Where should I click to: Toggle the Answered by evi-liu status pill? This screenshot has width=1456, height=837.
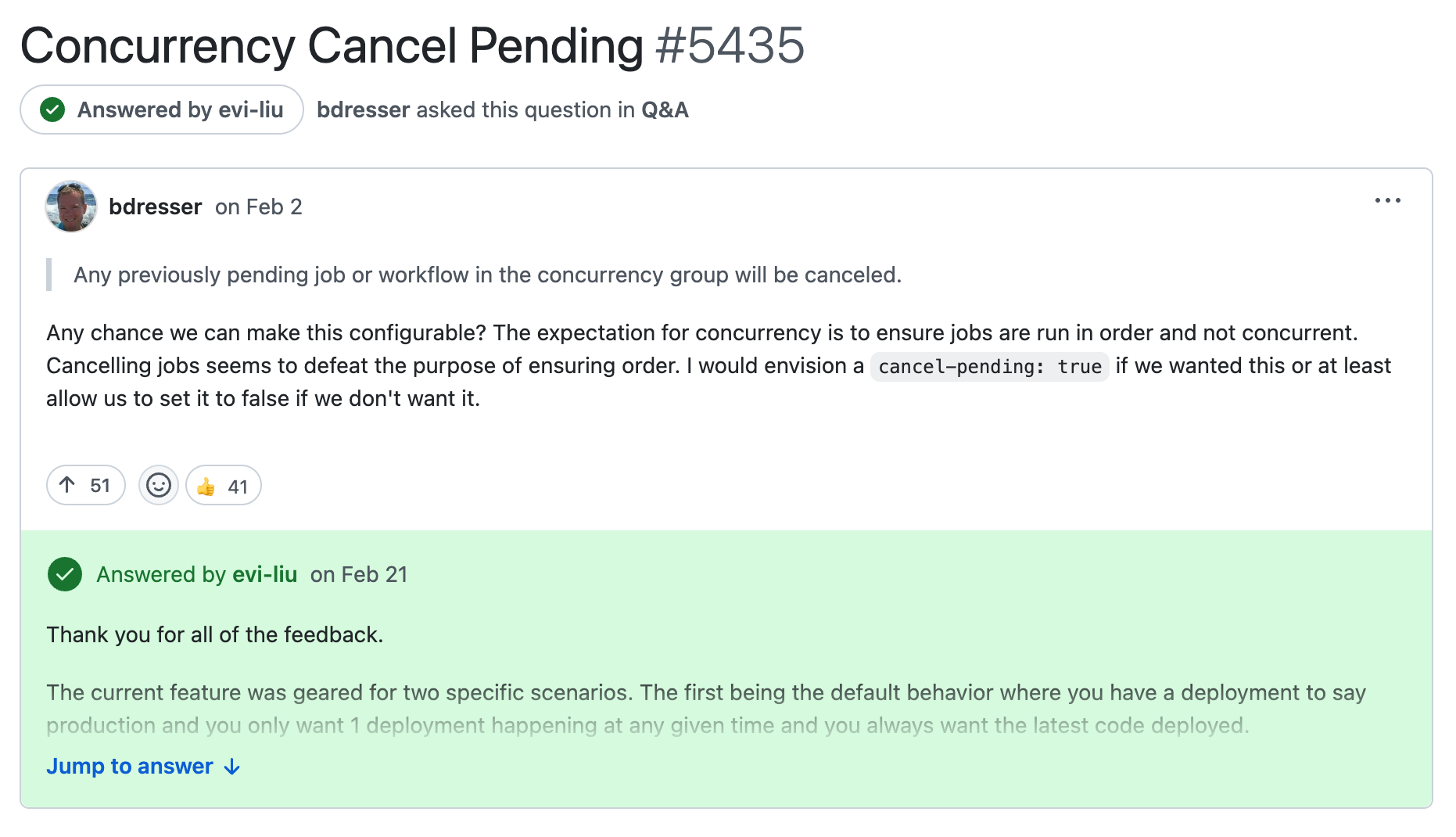pyautogui.click(x=160, y=110)
